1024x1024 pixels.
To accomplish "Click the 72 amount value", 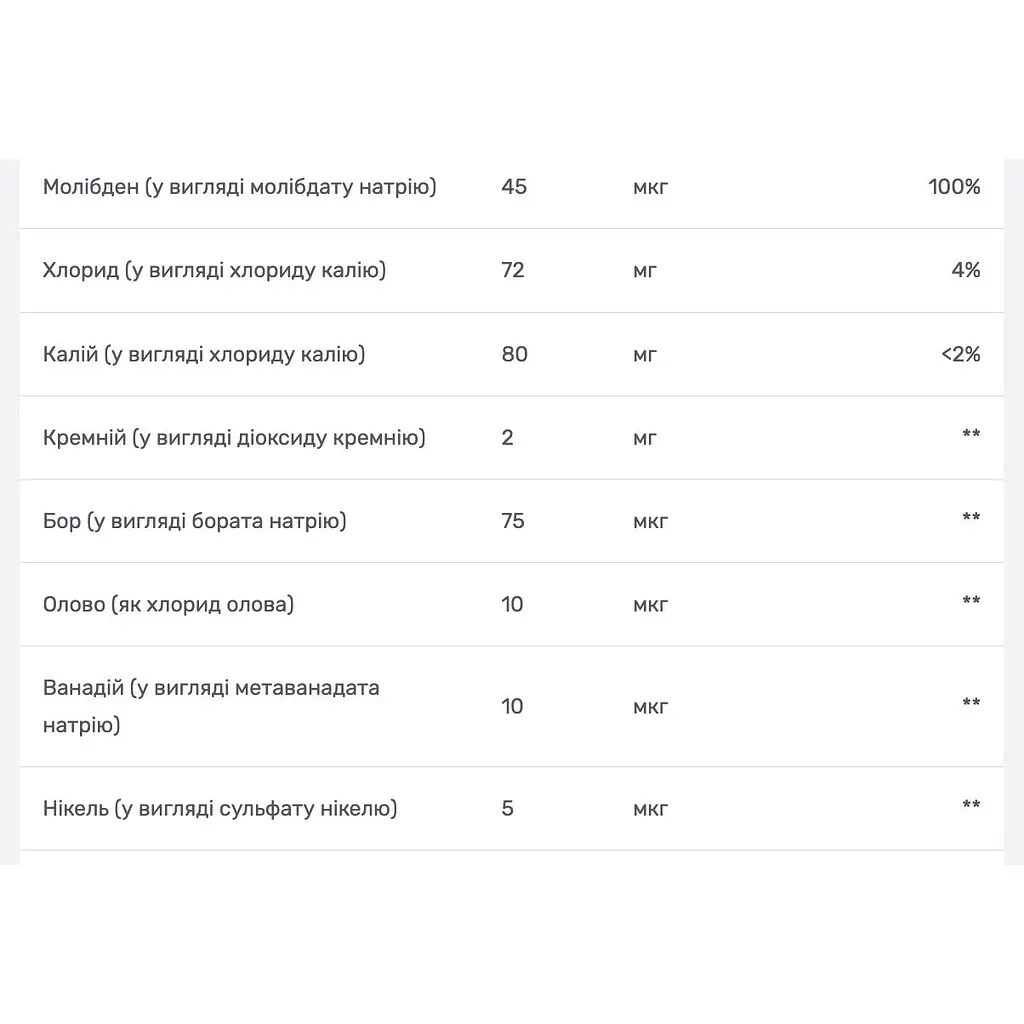I will point(513,270).
